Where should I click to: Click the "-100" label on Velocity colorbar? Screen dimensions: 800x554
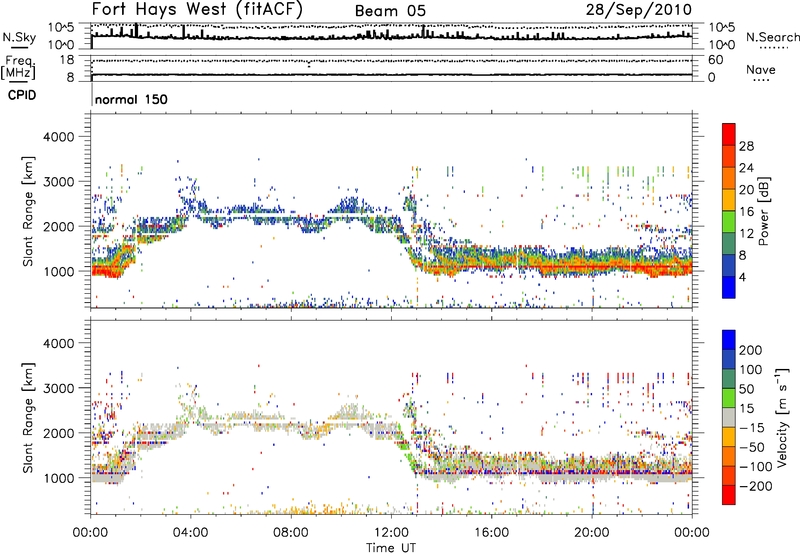pyautogui.click(x=755, y=467)
